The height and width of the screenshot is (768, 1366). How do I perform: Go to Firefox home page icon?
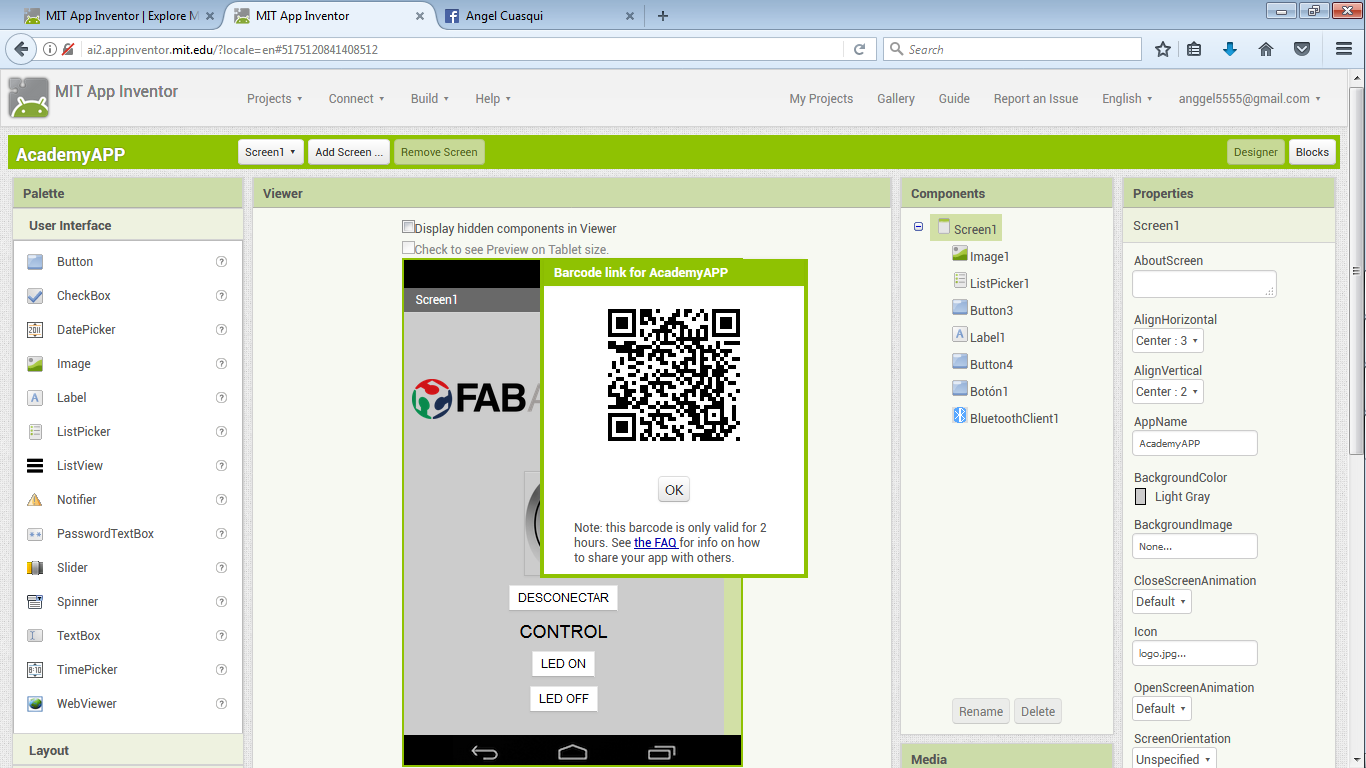1266,49
